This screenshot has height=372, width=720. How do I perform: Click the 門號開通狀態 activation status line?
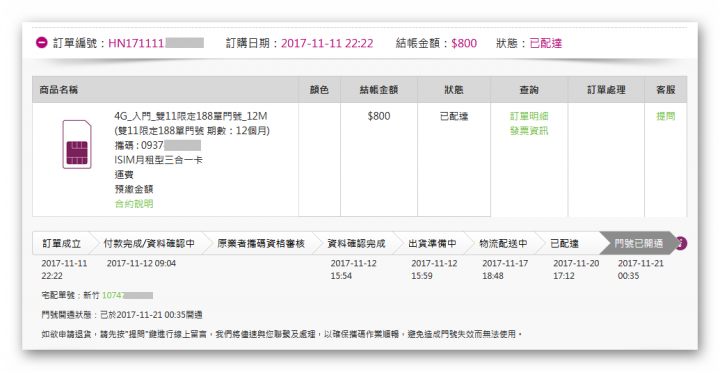click(122, 315)
